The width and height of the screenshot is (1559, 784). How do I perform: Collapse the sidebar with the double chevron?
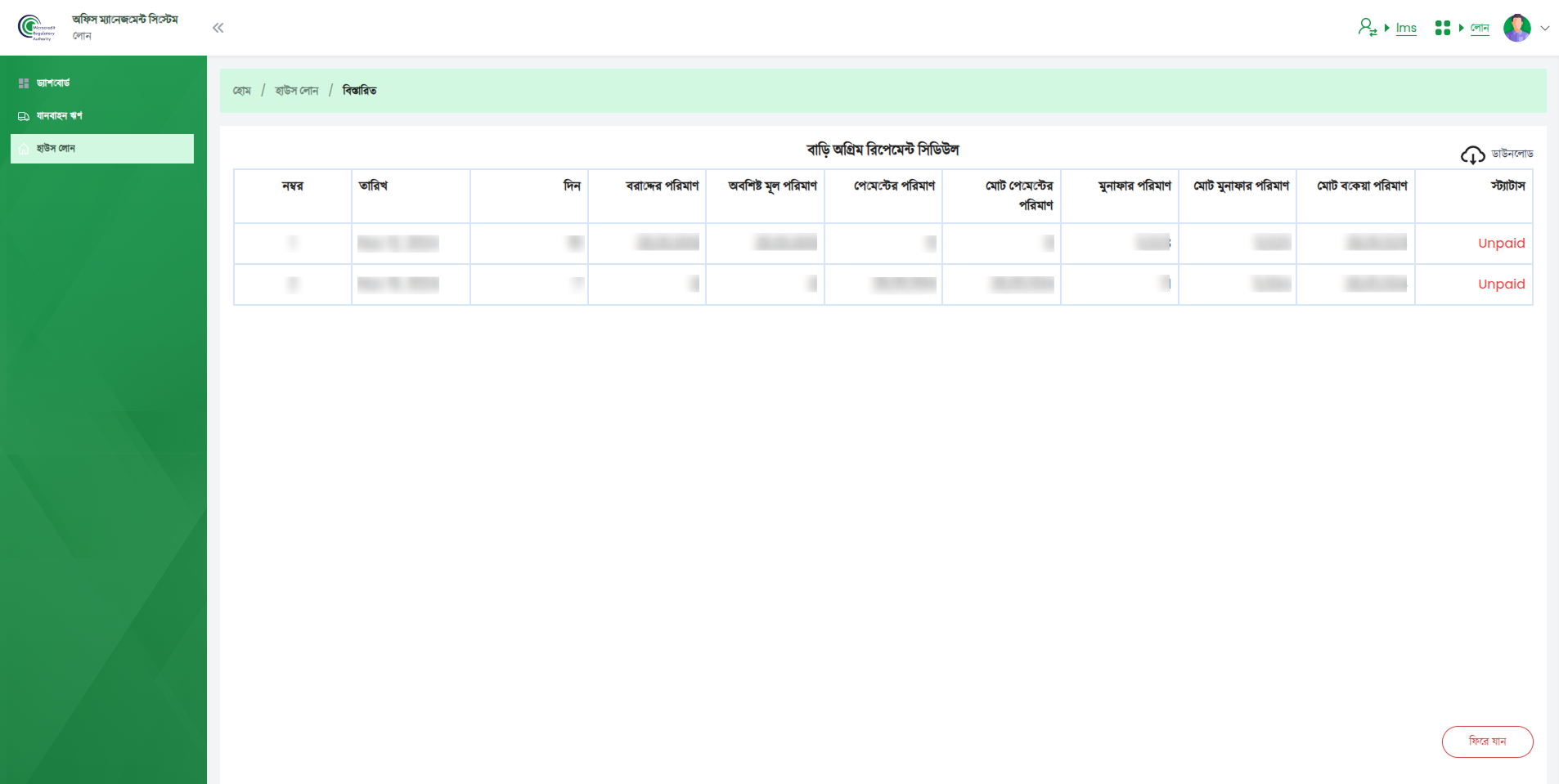click(x=218, y=28)
